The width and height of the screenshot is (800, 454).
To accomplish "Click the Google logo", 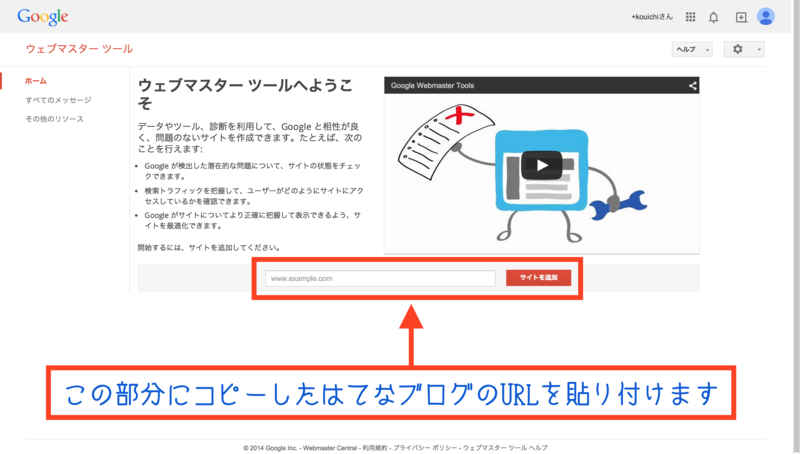I will click(43, 17).
